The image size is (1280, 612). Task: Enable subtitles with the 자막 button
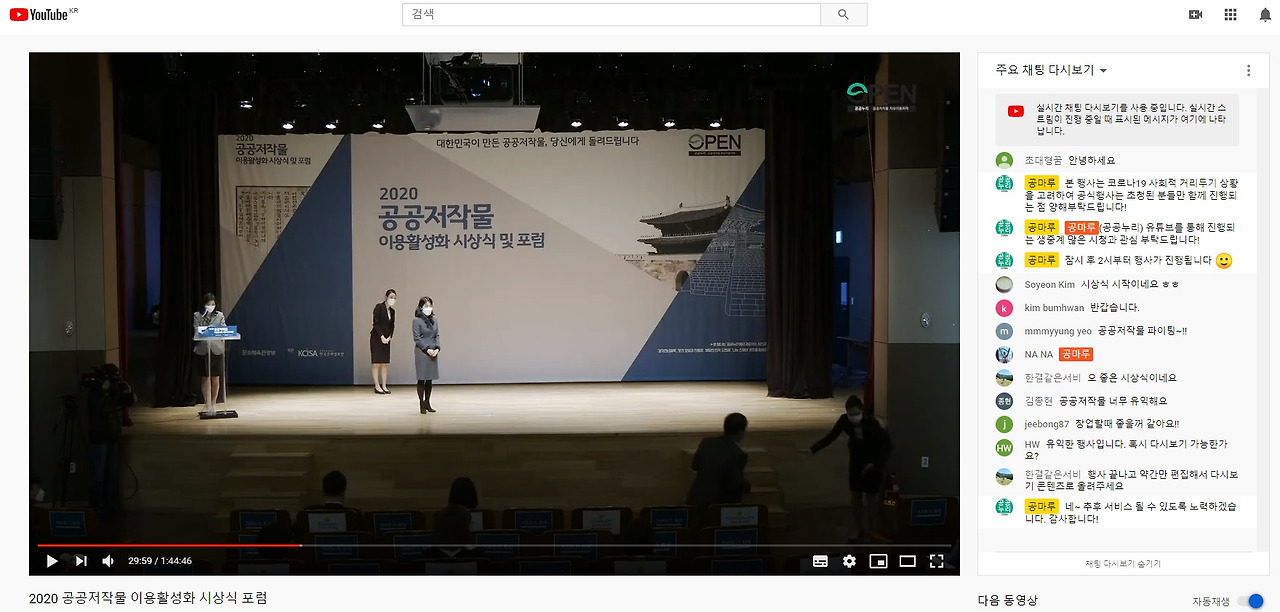(x=820, y=561)
